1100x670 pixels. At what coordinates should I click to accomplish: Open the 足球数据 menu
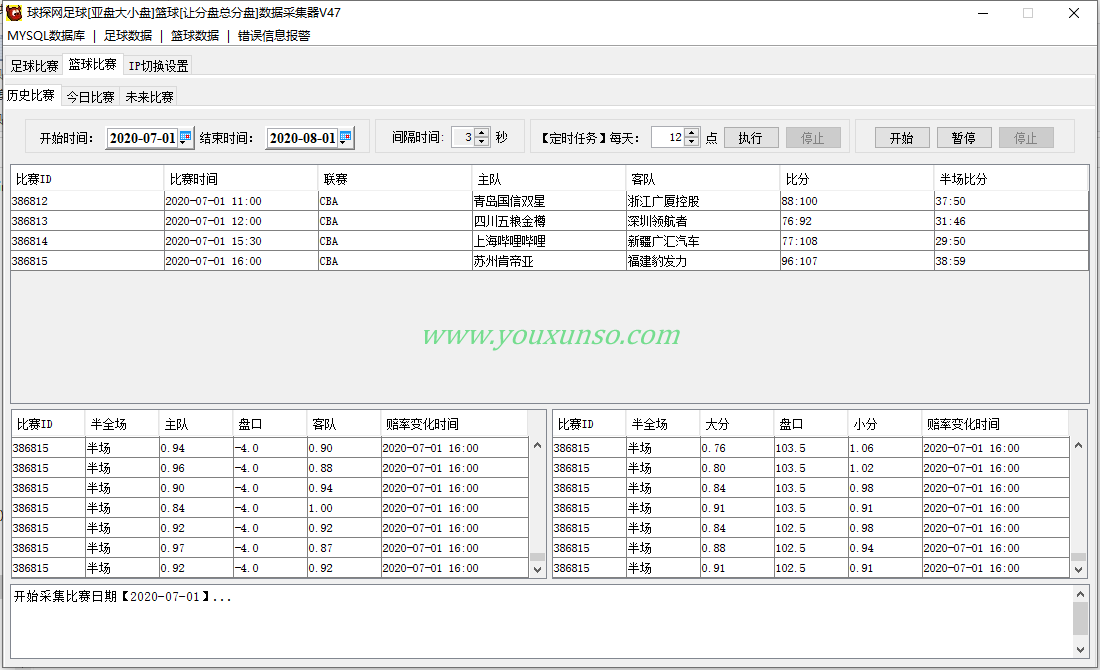coord(128,36)
